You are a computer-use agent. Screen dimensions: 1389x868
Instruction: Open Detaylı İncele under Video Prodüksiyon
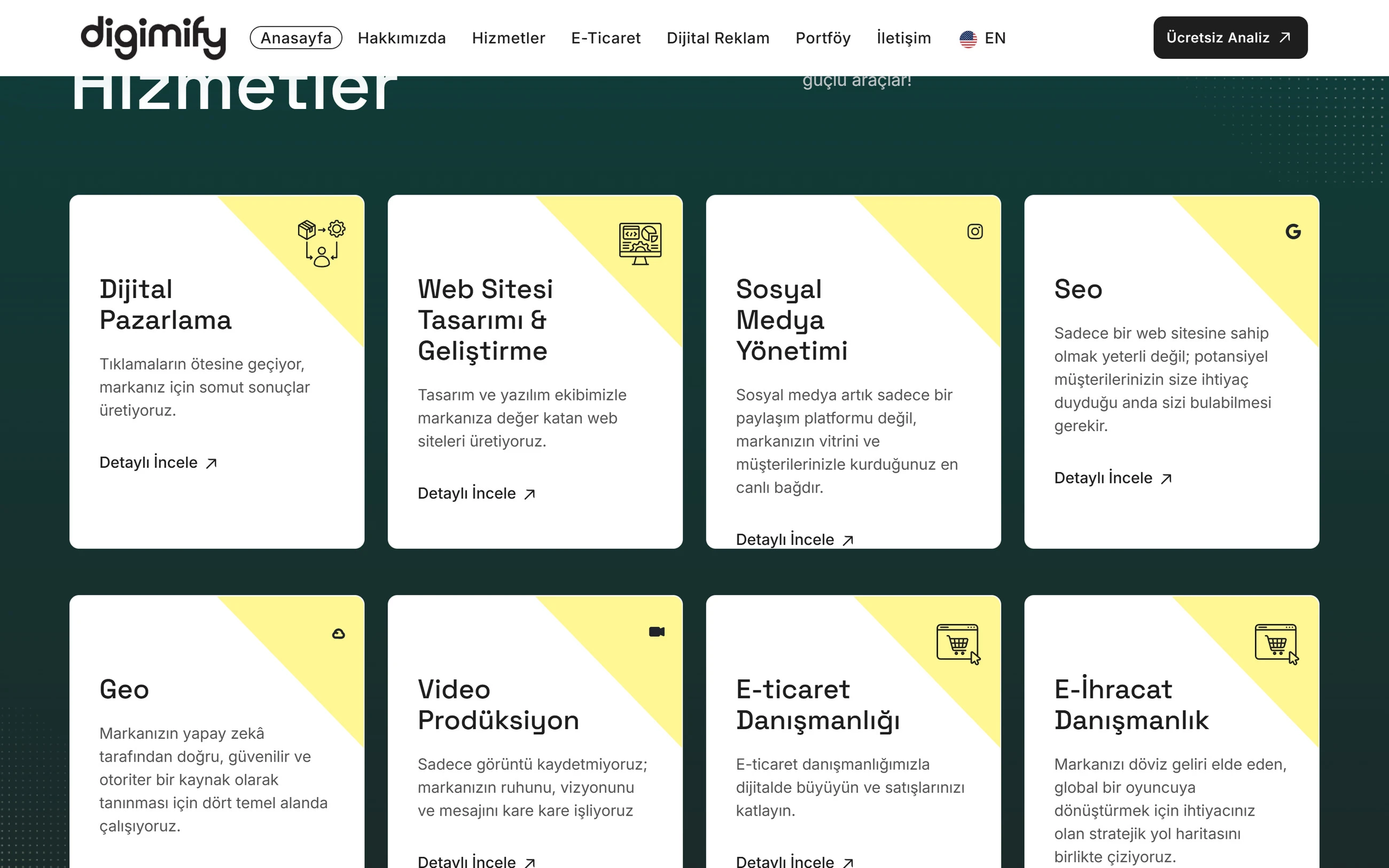pyautogui.click(x=477, y=861)
